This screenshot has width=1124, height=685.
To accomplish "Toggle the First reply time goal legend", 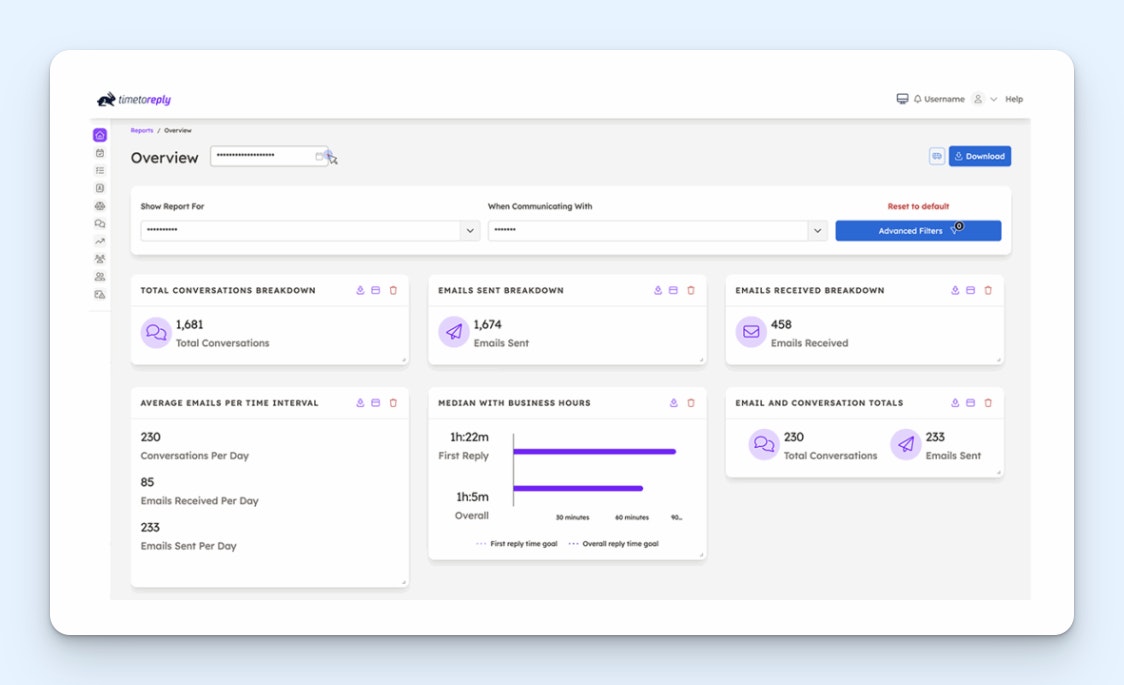I will (x=517, y=544).
